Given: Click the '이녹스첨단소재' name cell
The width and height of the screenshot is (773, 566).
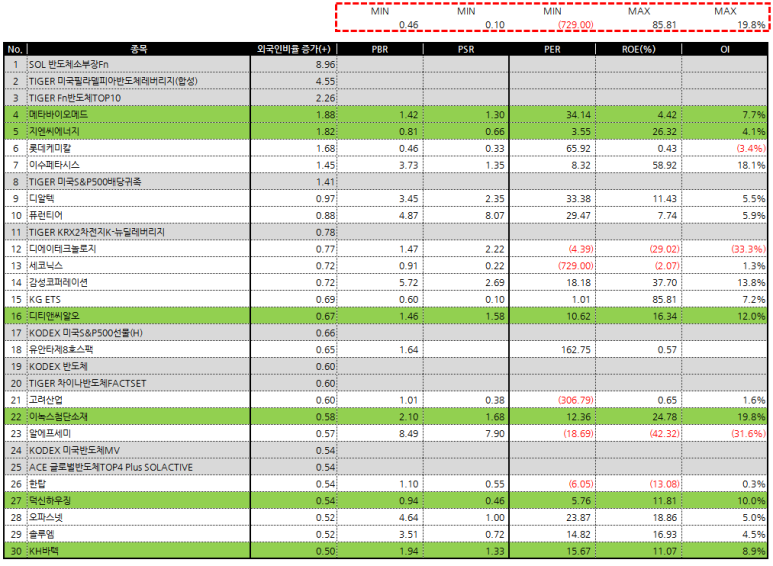Looking at the screenshot, I should tap(139, 417).
